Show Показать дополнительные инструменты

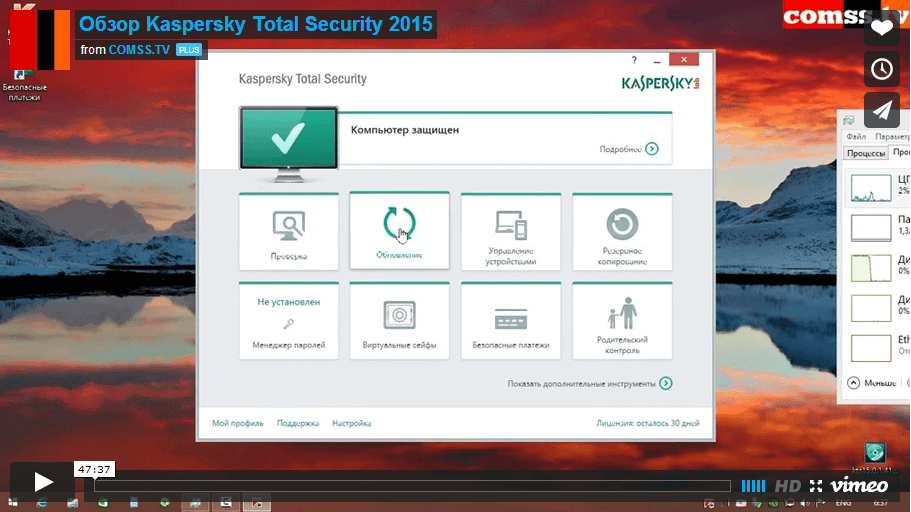(x=590, y=384)
